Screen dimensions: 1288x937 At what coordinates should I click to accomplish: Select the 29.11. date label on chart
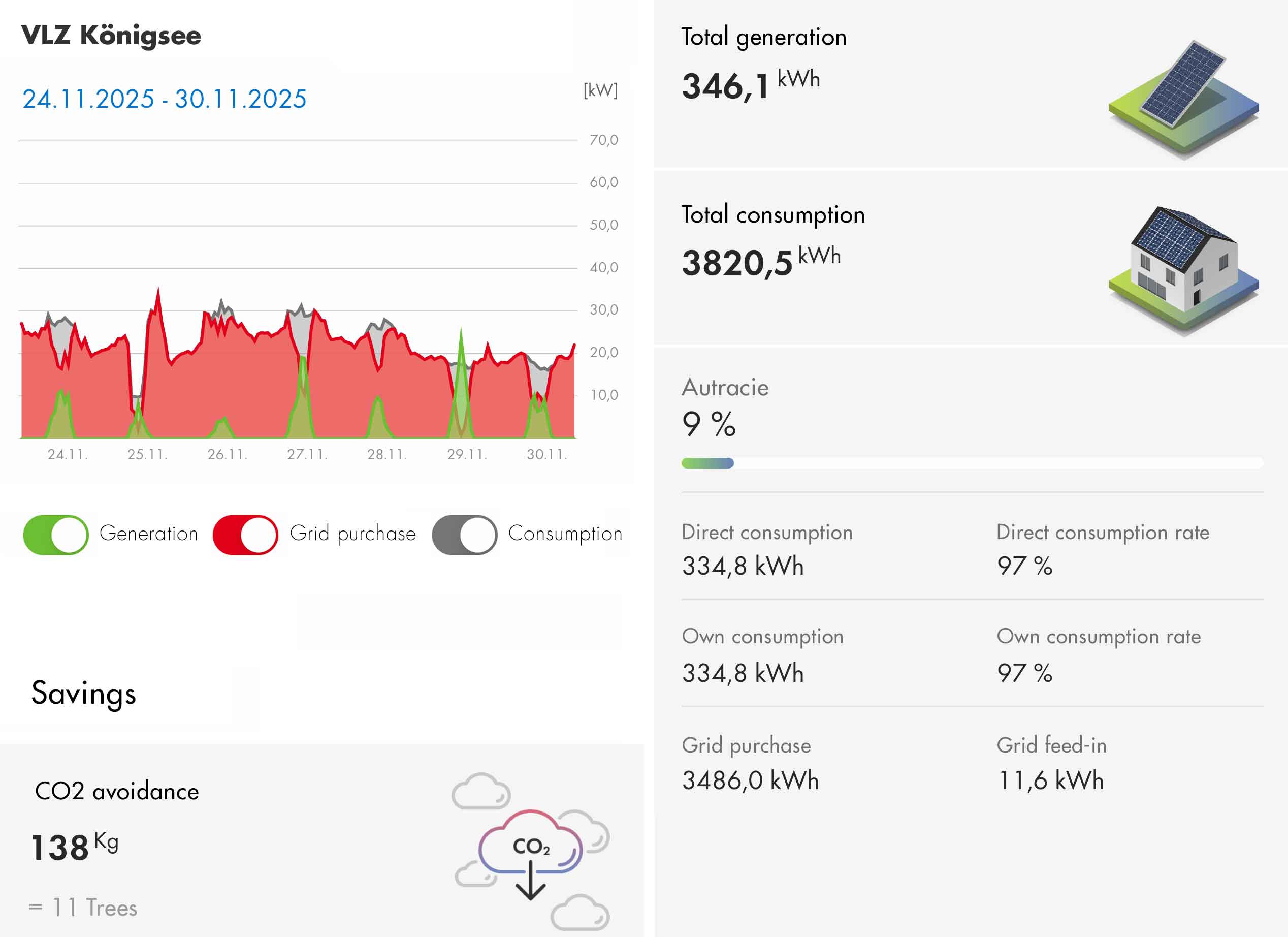[467, 455]
